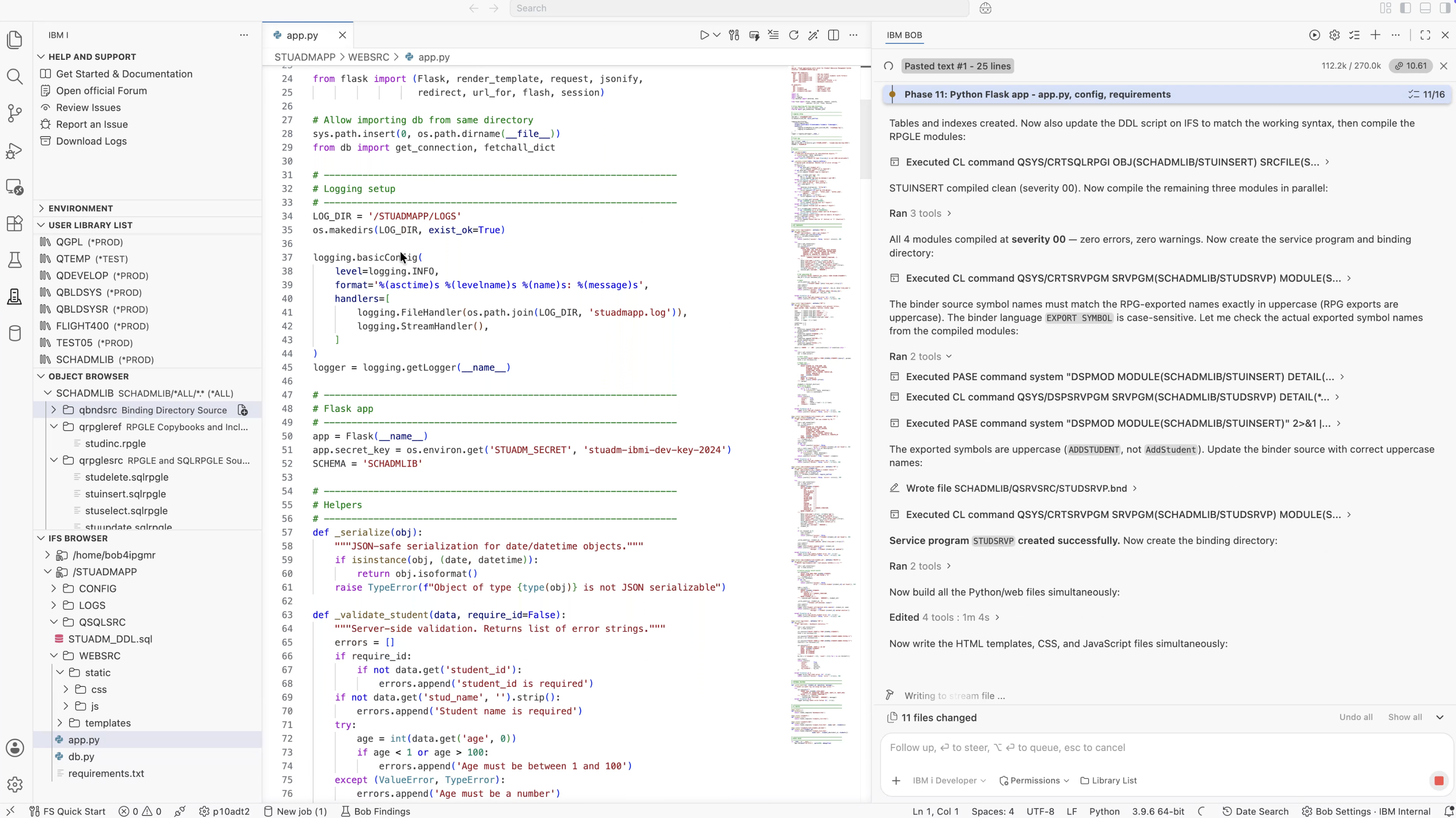The image size is (1456, 818).
Task: Collapse the 11 files changed chevron
Action: (1439, 717)
